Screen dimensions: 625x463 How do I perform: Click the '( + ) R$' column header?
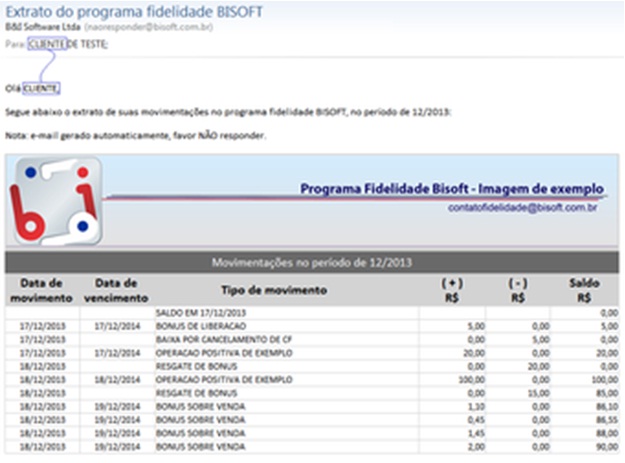coord(452,290)
